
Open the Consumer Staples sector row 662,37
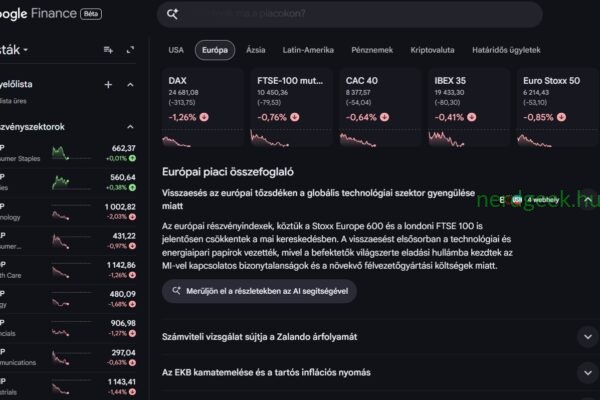pyautogui.click(x=68, y=153)
